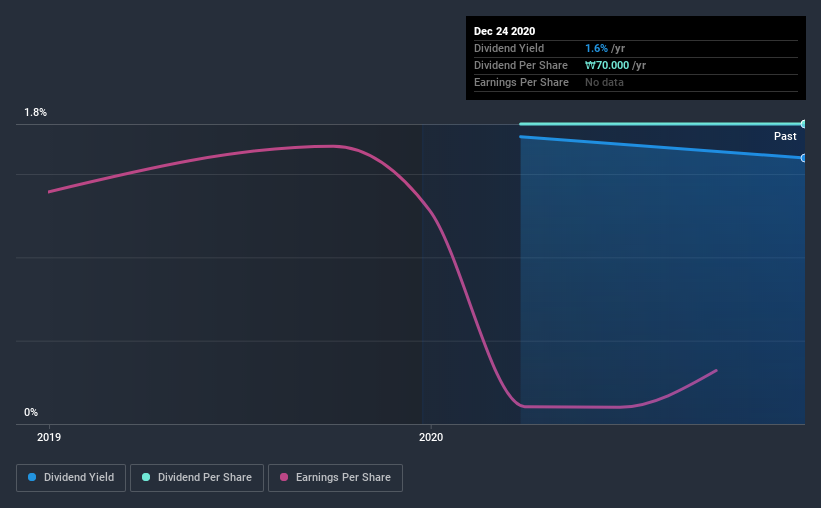Click the 0% y-axis label

tap(31, 412)
